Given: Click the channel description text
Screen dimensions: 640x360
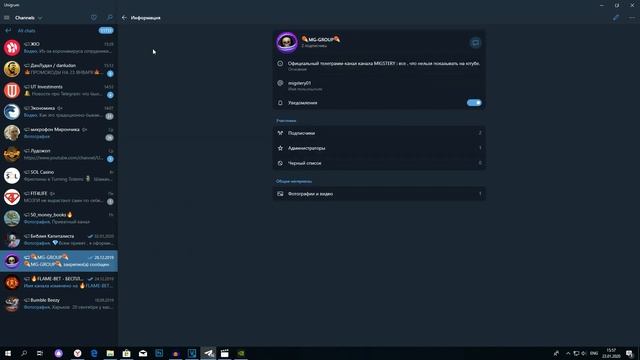Looking at the screenshot, I should 384,64.
